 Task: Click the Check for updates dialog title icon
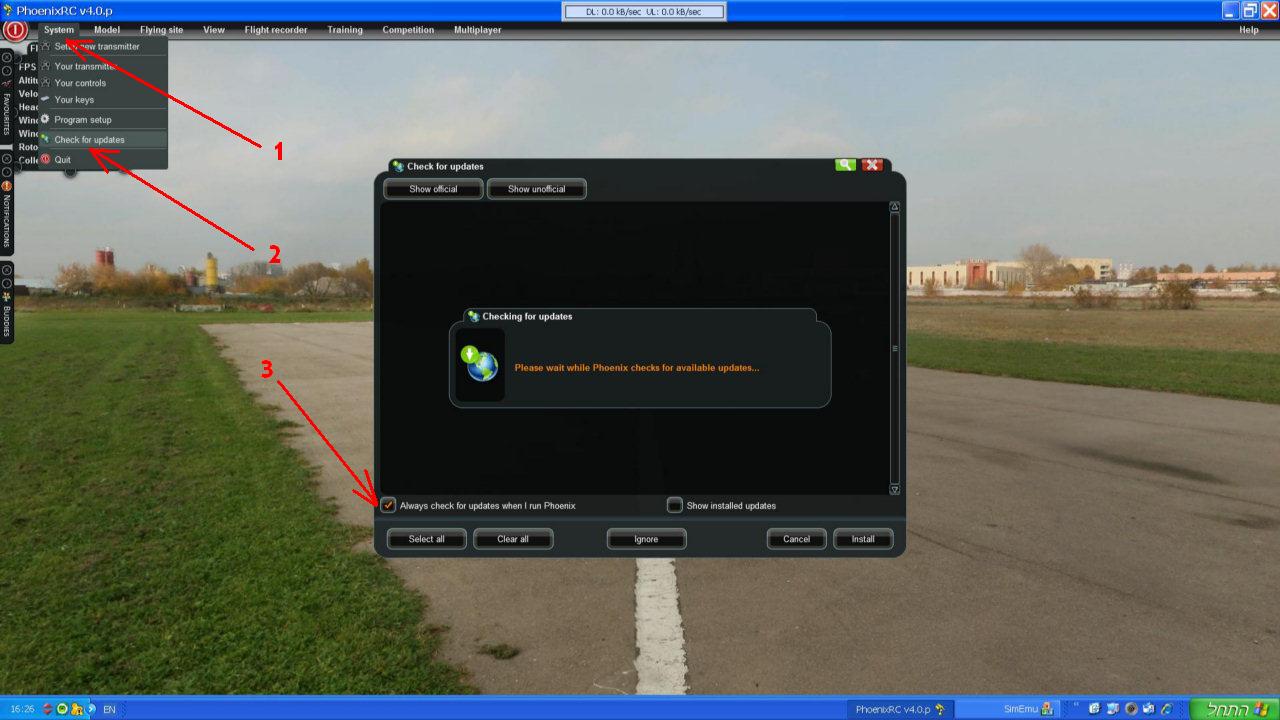point(398,166)
